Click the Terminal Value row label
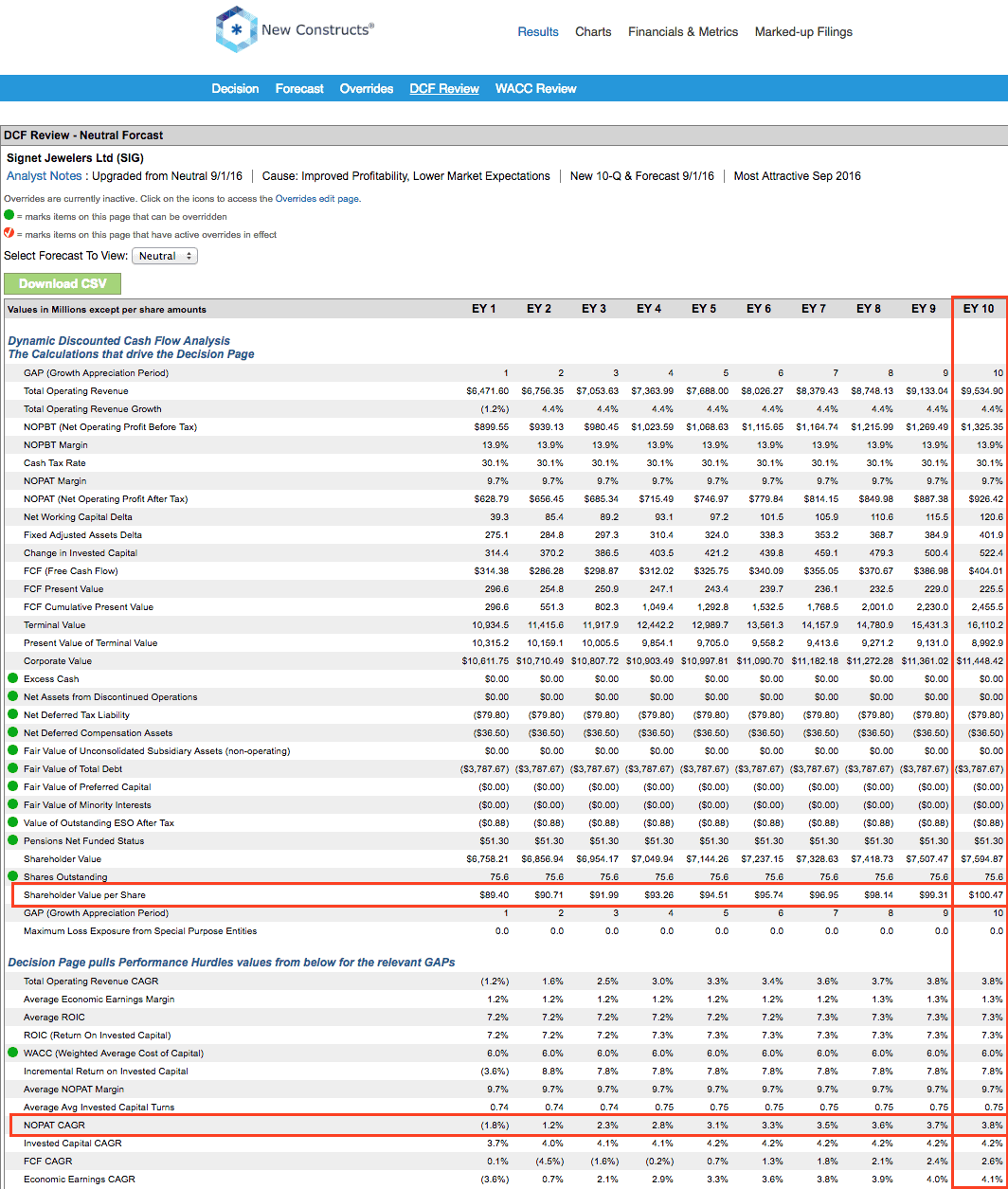 coord(54,624)
